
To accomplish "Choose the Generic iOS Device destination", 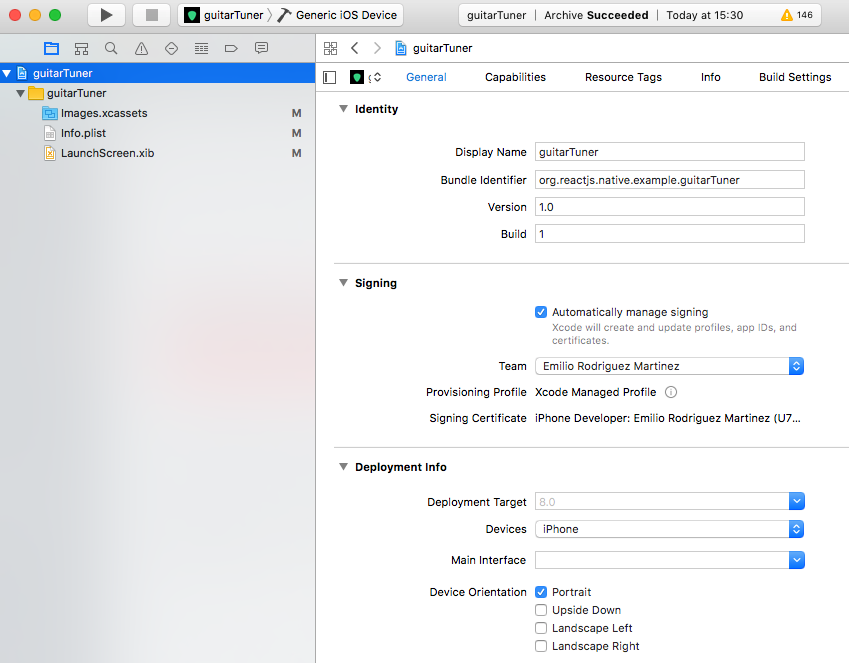I will (x=338, y=15).
